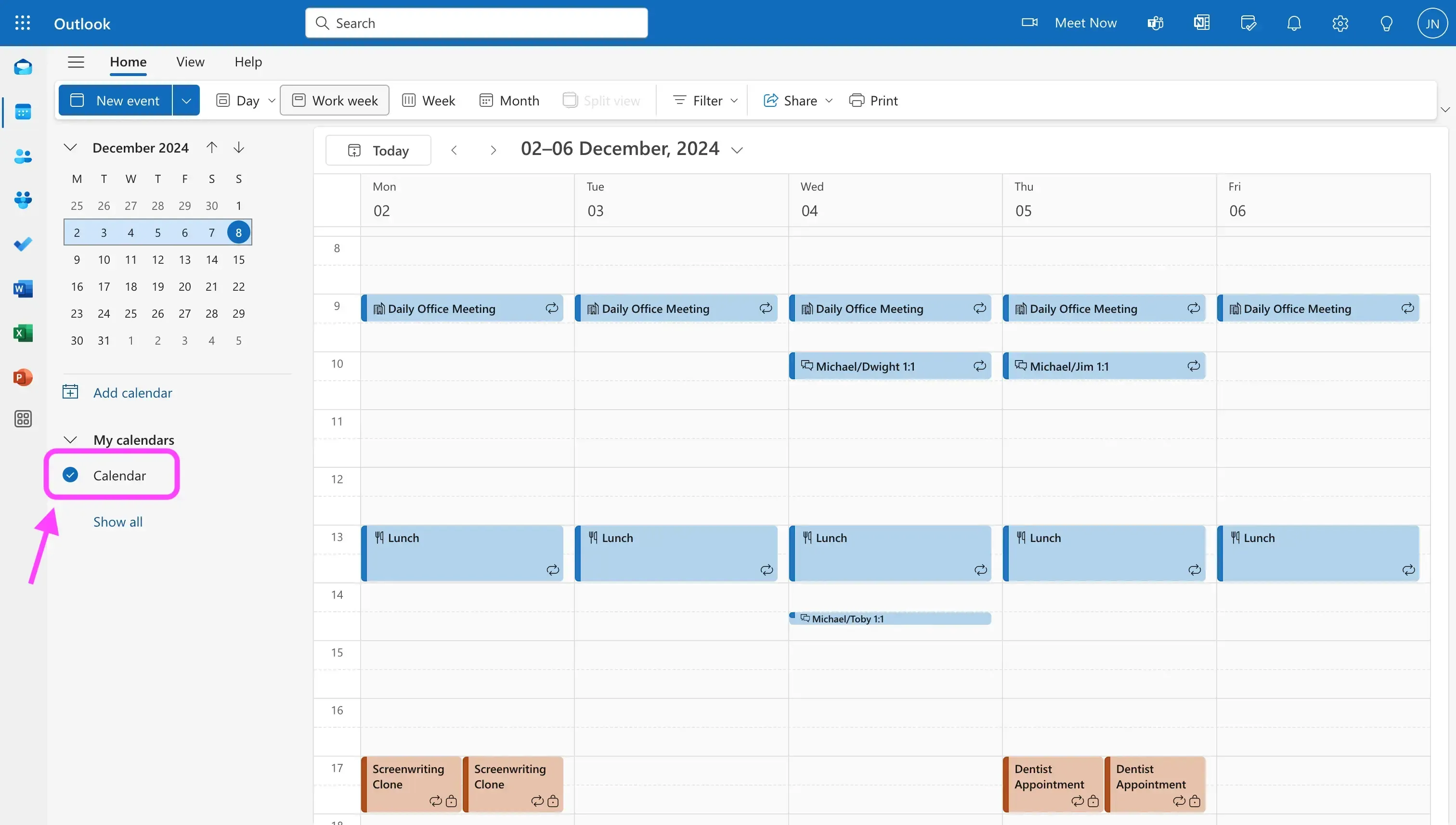1456x825 pixels.
Task: Launch Word from the left sidebar
Action: (x=23, y=288)
